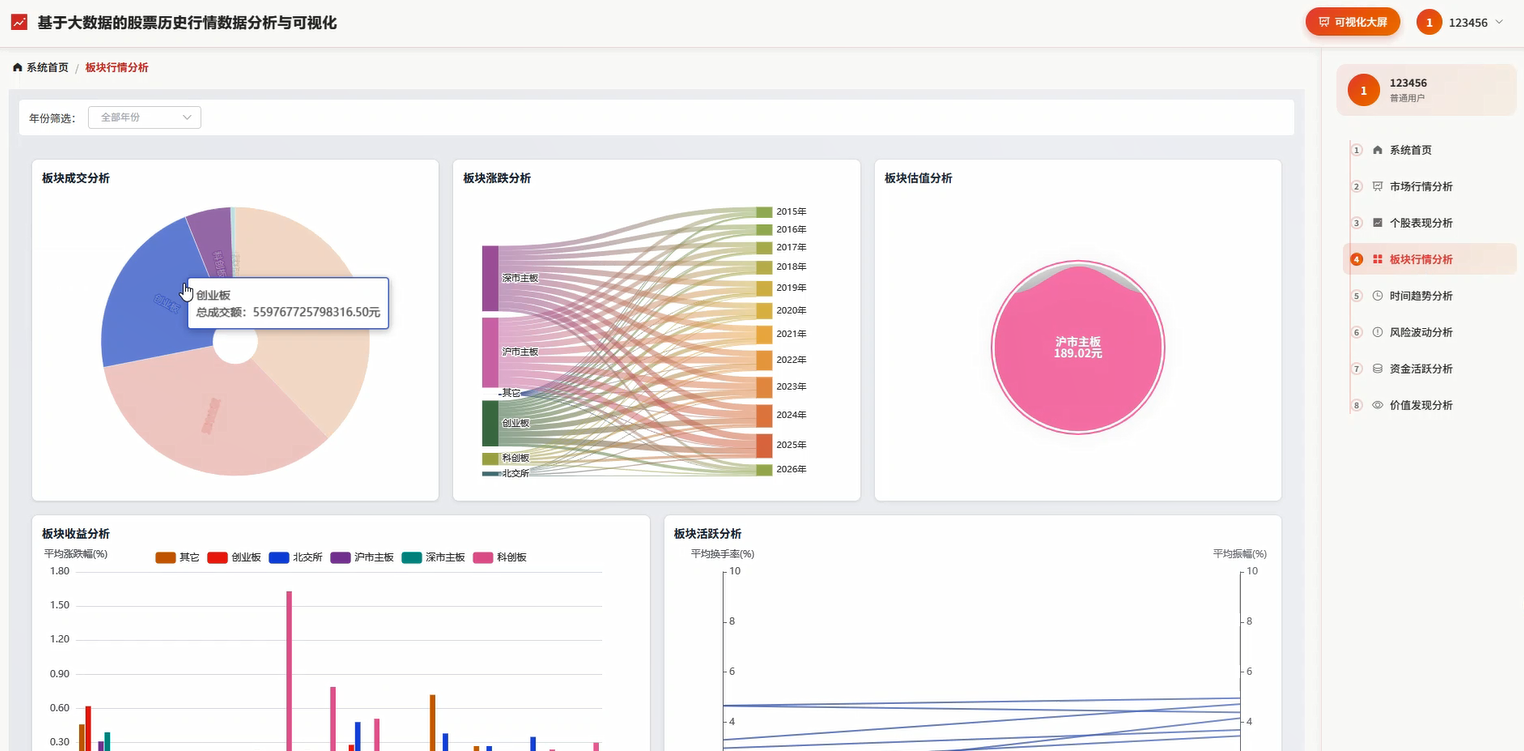The width and height of the screenshot is (1524, 751).
Task: Click the chart icon beside 个股表现分析
Action: [1378, 223]
